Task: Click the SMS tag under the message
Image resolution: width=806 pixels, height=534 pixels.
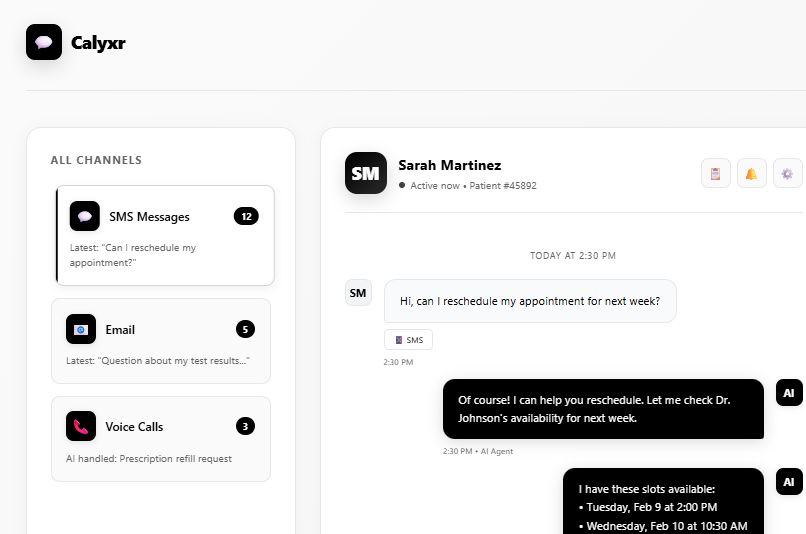Action: [x=408, y=340]
